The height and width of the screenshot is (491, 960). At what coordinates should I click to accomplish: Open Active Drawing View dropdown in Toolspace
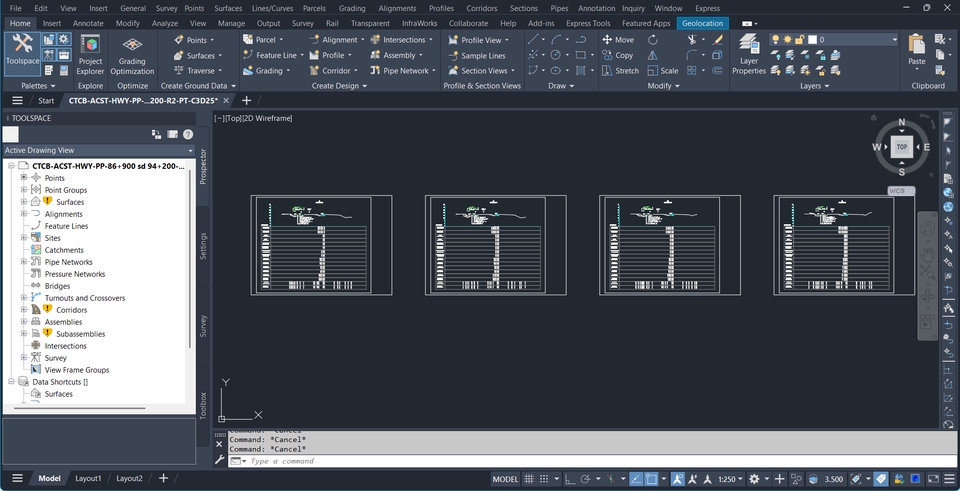[97, 150]
